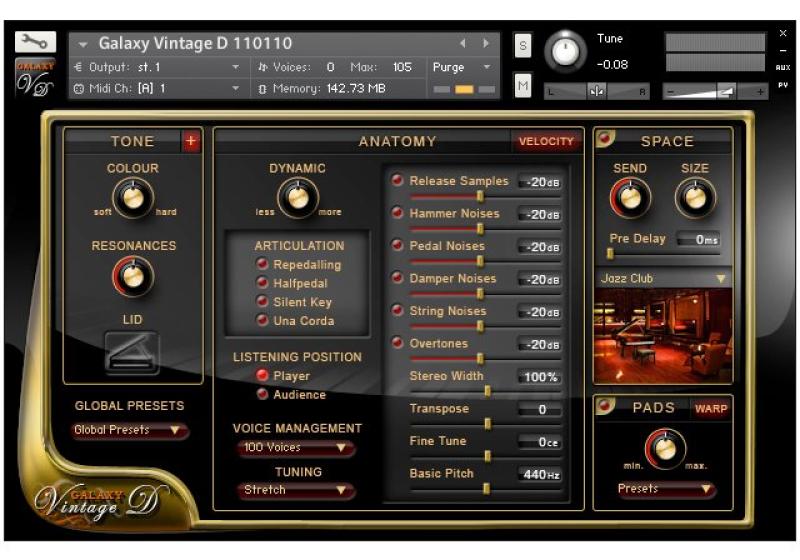Open the Global Presets dropdown

pos(130,430)
